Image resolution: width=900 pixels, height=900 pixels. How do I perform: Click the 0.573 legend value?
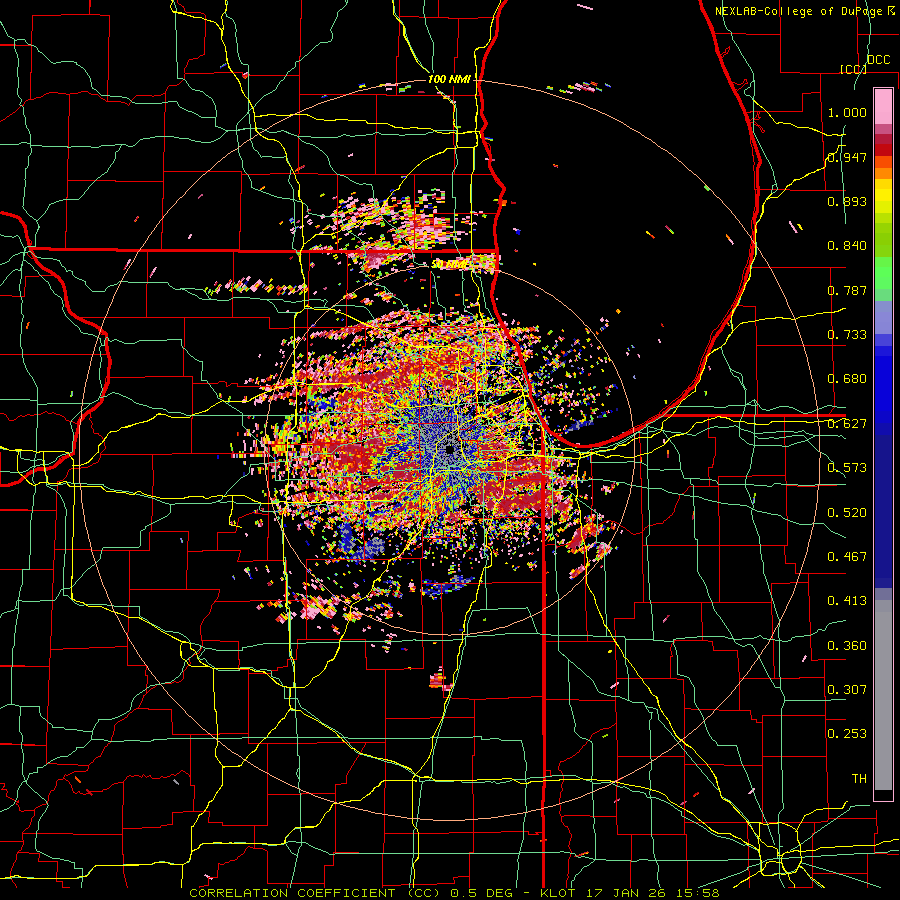(x=847, y=468)
